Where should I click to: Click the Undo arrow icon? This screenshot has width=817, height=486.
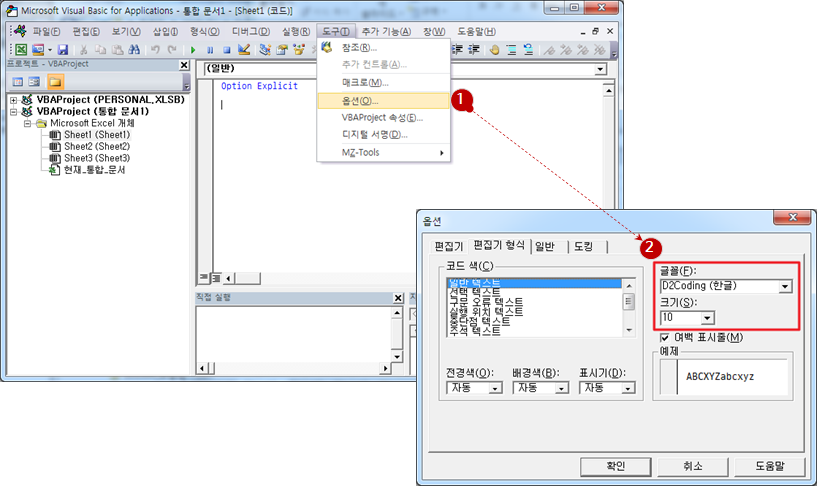click(155, 49)
